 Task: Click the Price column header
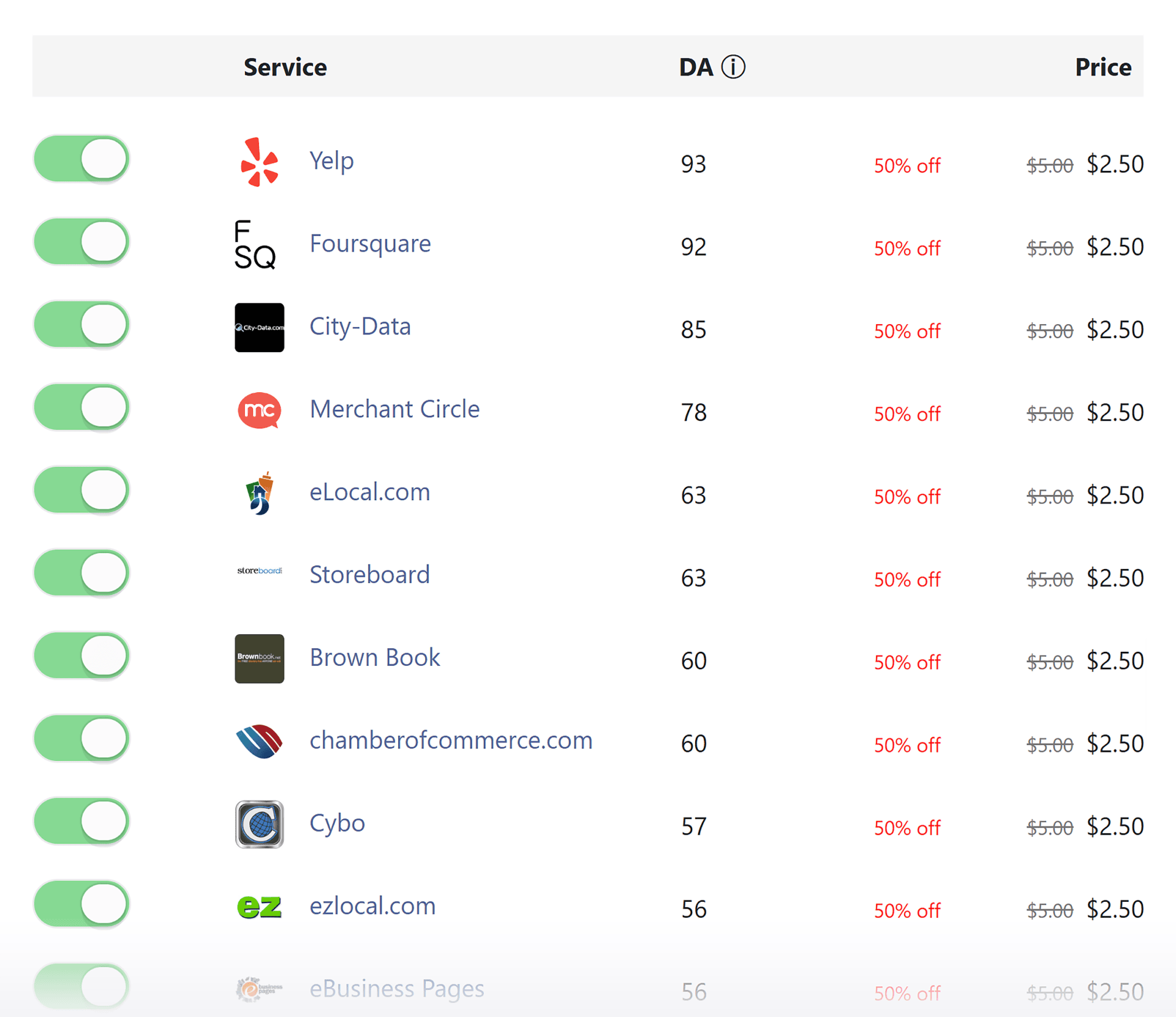pyautogui.click(x=1102, y=67)
